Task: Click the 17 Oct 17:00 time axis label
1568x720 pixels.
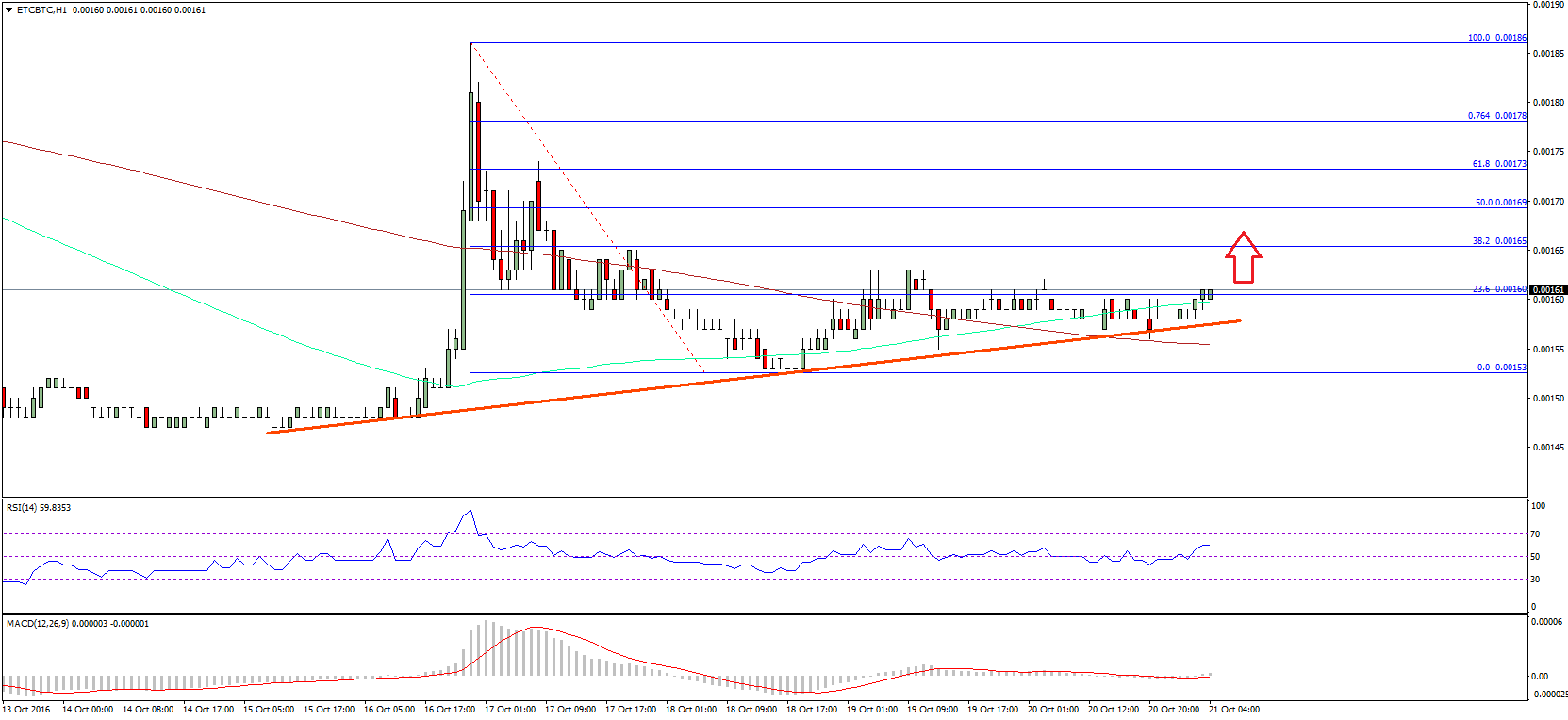Action: [x=631, y=710]
